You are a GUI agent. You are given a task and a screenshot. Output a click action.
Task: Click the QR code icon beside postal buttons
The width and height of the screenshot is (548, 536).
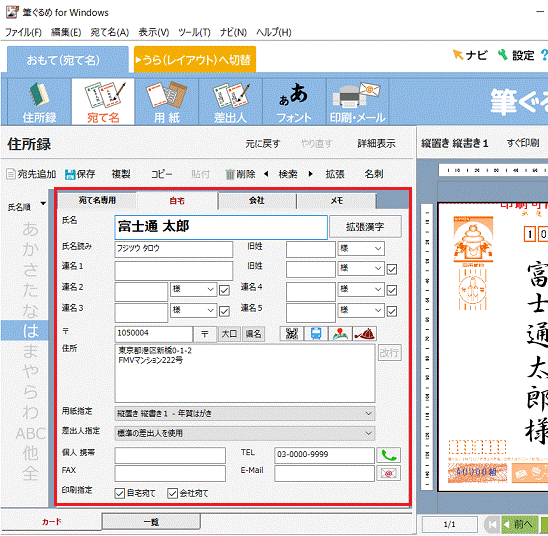[x=292, y=334]
